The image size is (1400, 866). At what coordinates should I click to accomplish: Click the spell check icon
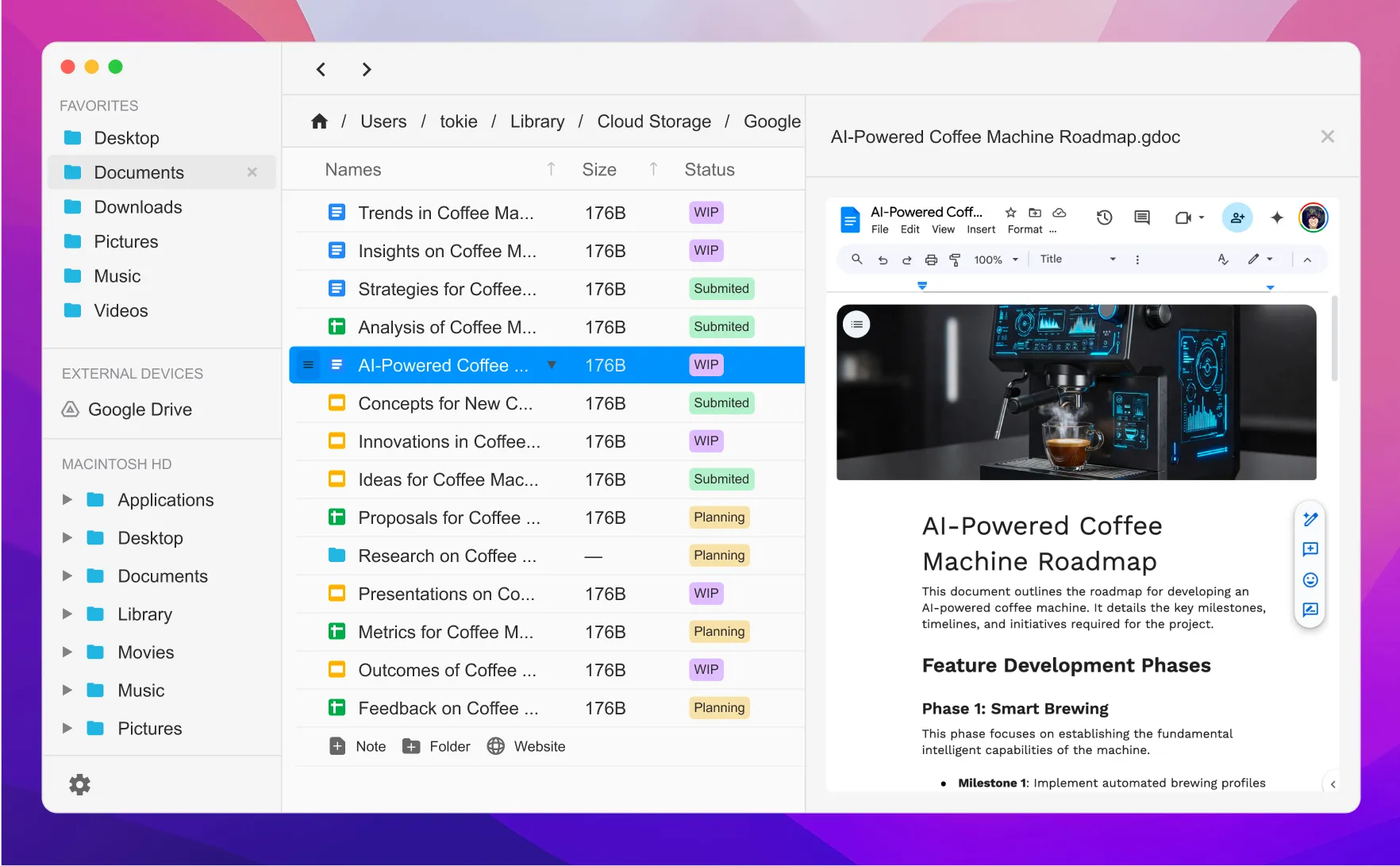pyautogui.click(x=1223, y=260)
